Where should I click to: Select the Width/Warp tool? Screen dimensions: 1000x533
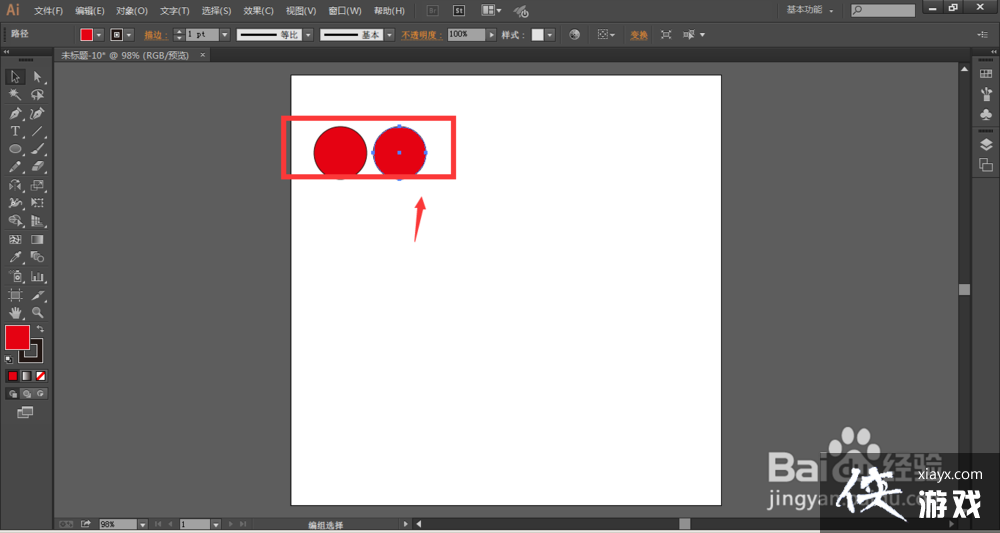[x=15, y=203]
